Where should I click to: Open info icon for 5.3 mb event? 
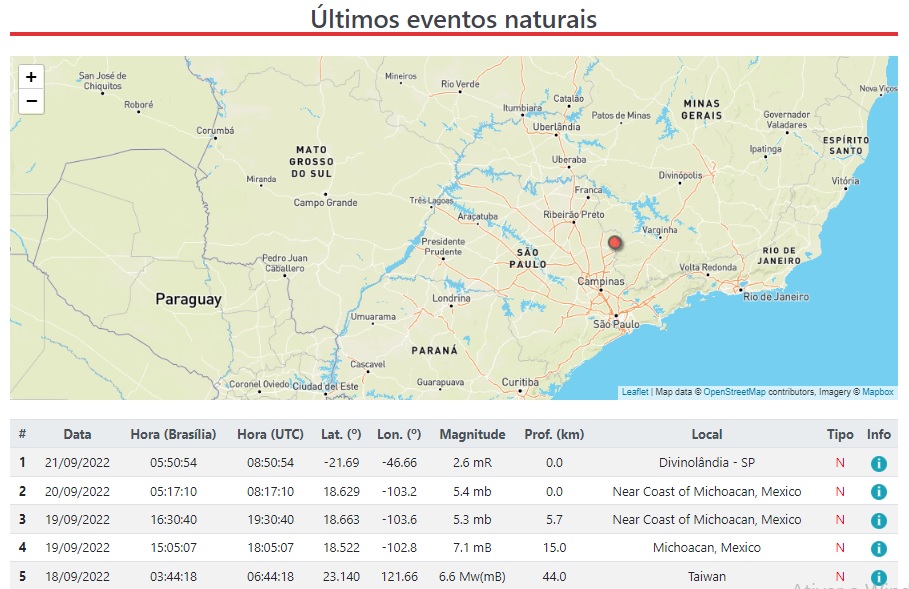click(x=878, y=520)
